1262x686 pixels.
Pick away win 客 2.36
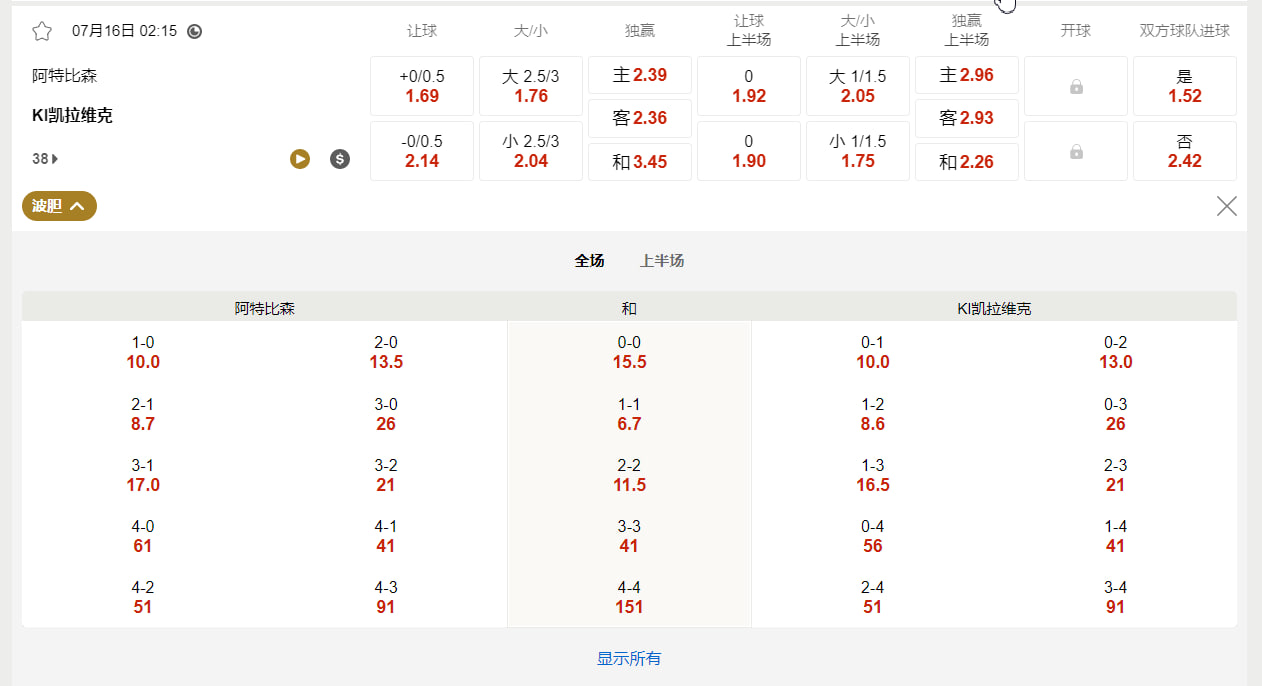[640, 118]
